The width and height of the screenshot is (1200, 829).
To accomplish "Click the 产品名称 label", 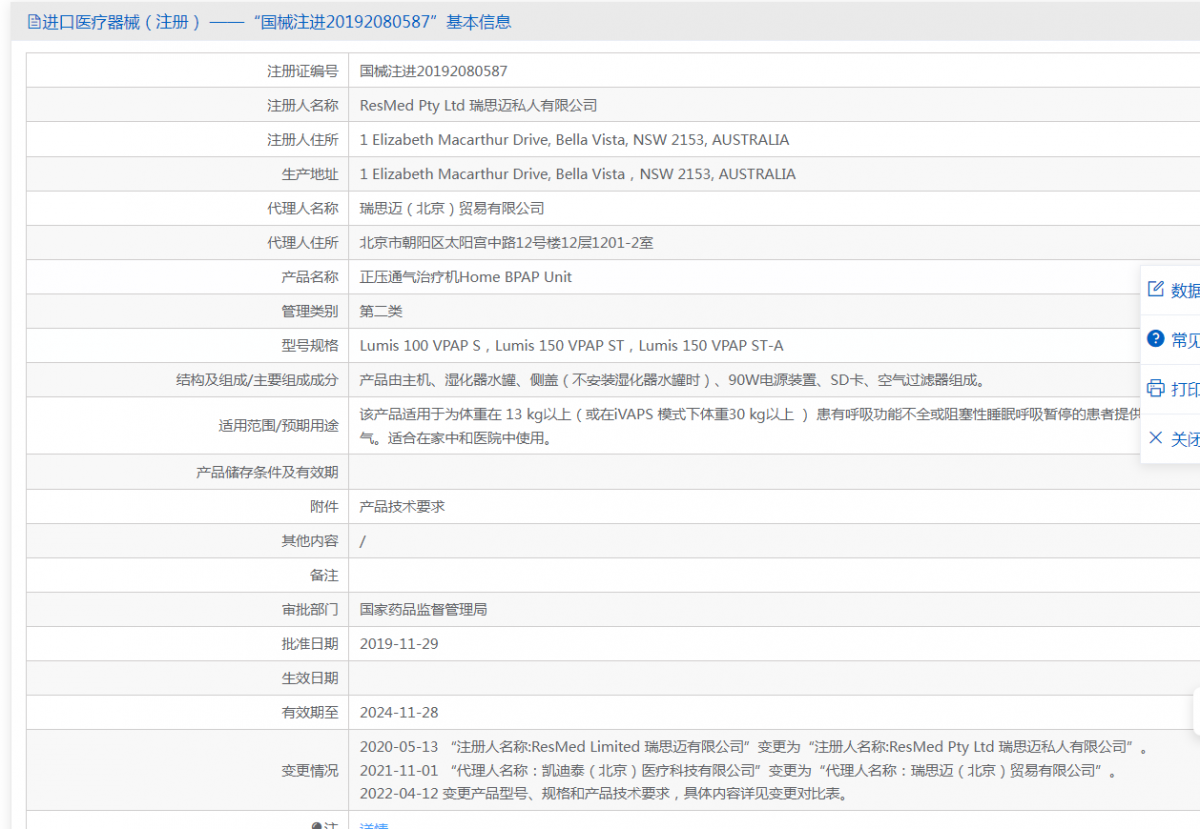I will (310, 277).
